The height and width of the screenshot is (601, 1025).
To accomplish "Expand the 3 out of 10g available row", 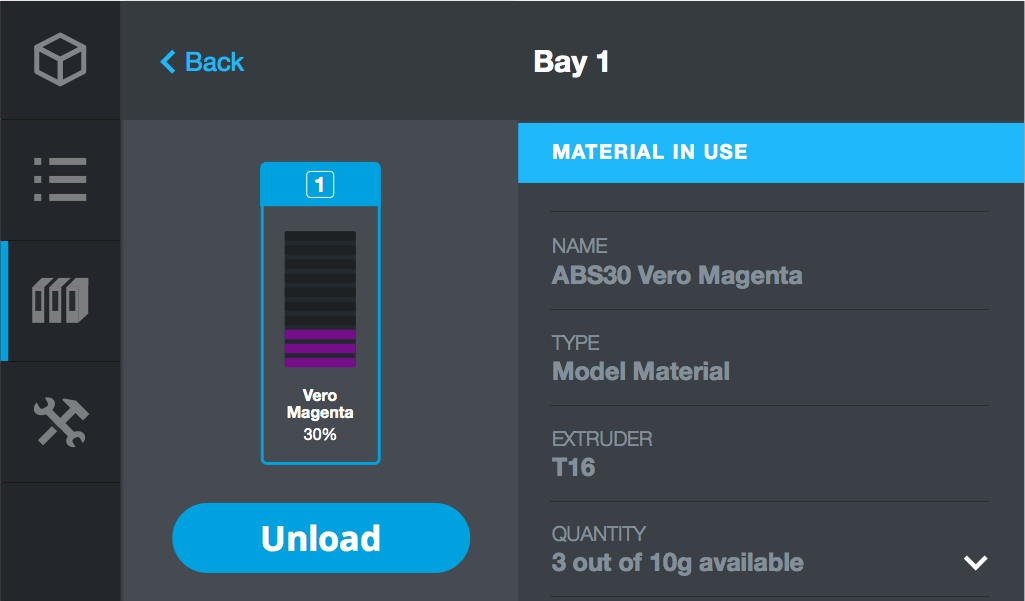I will [770, 549].
